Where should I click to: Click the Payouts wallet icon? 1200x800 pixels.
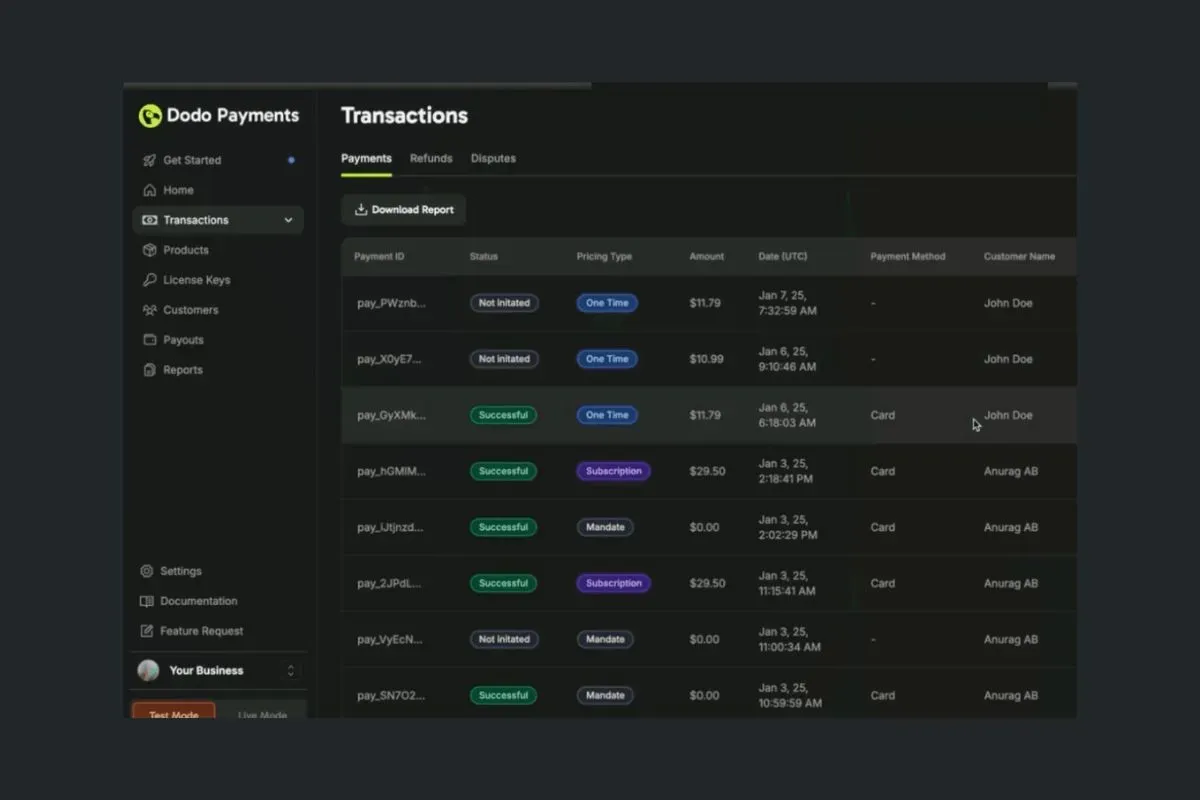pyautogui.click(x=149, y=340)
